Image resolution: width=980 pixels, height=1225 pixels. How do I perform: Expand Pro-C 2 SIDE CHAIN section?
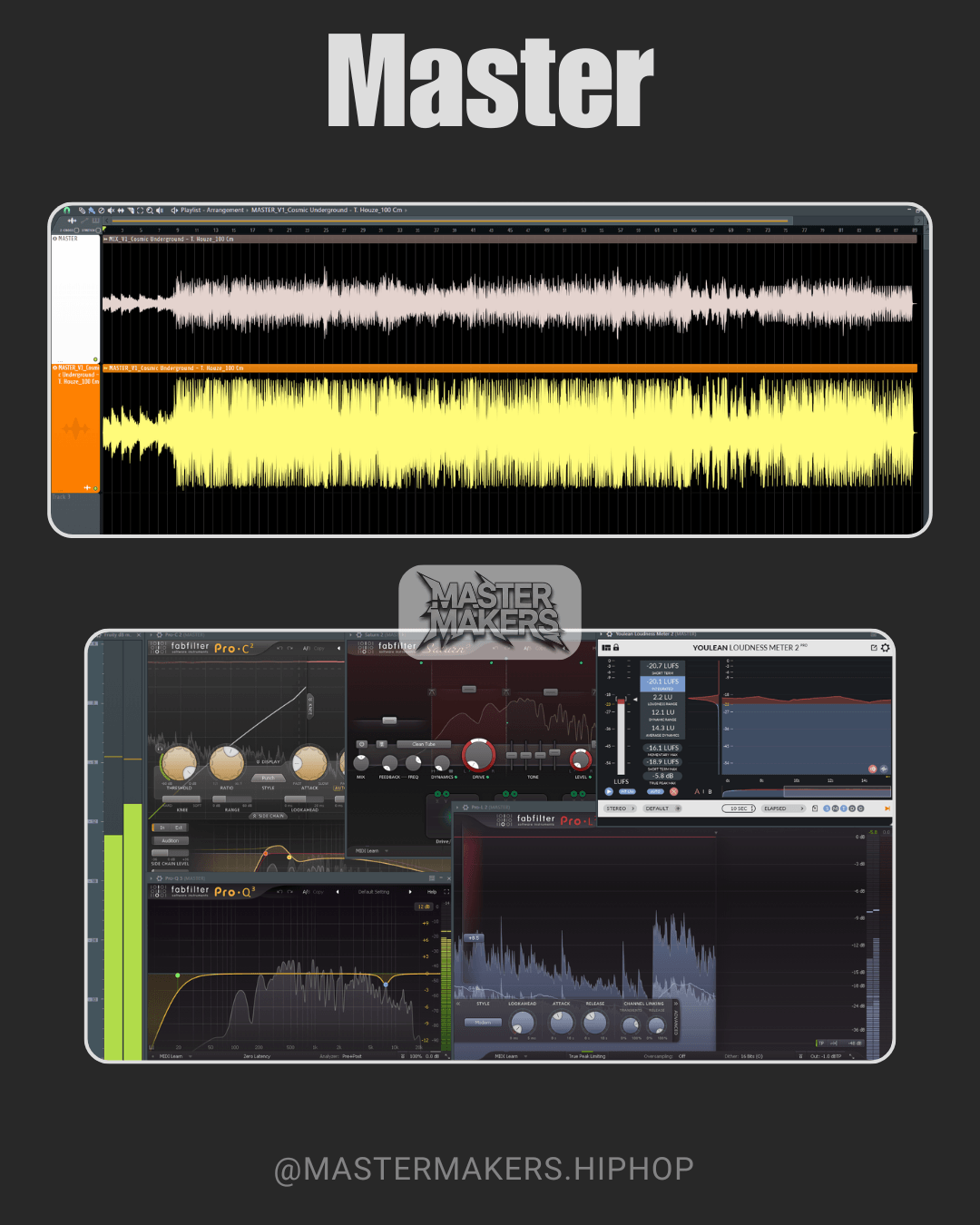268,816
